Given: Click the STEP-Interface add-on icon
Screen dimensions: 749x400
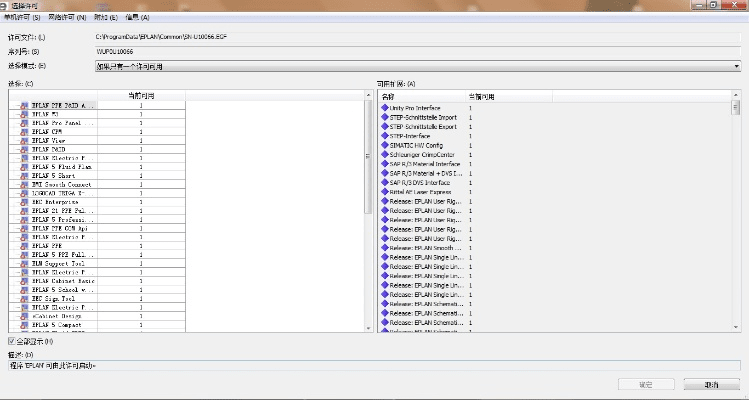Looking at the screenshot, I should click(x=385, y=136).
